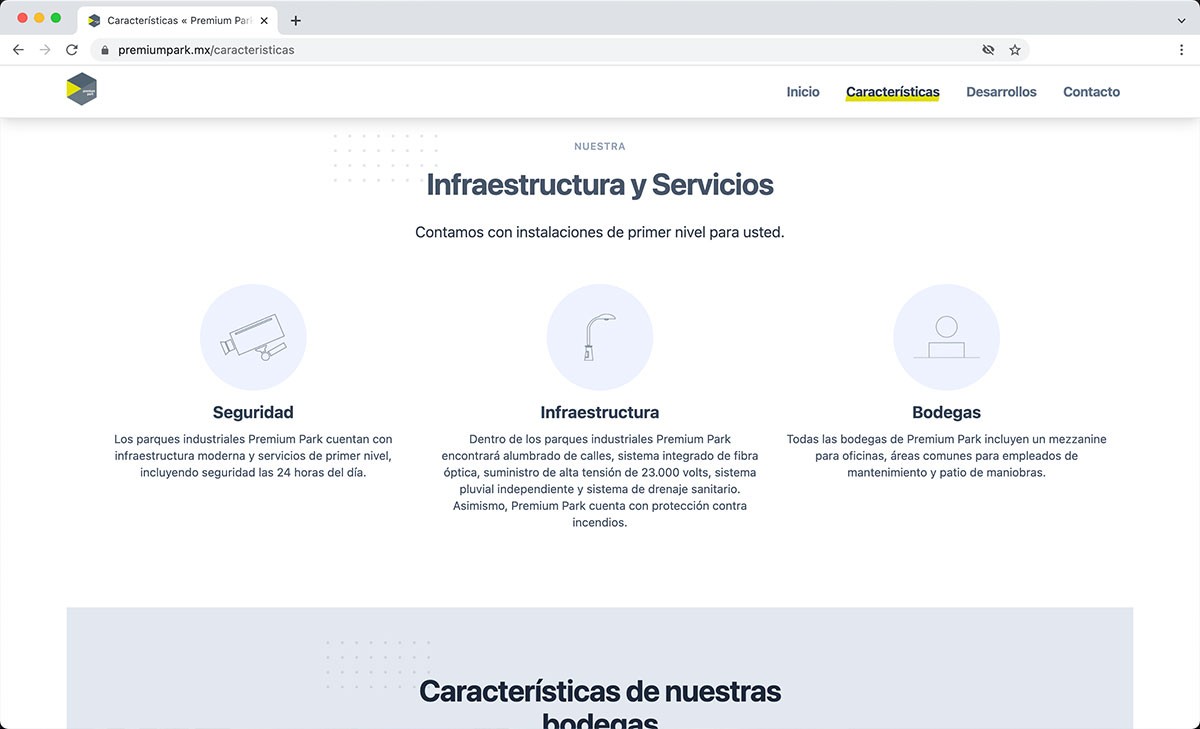
Task: Click the browser forward arrow
Action: (45, 50)
